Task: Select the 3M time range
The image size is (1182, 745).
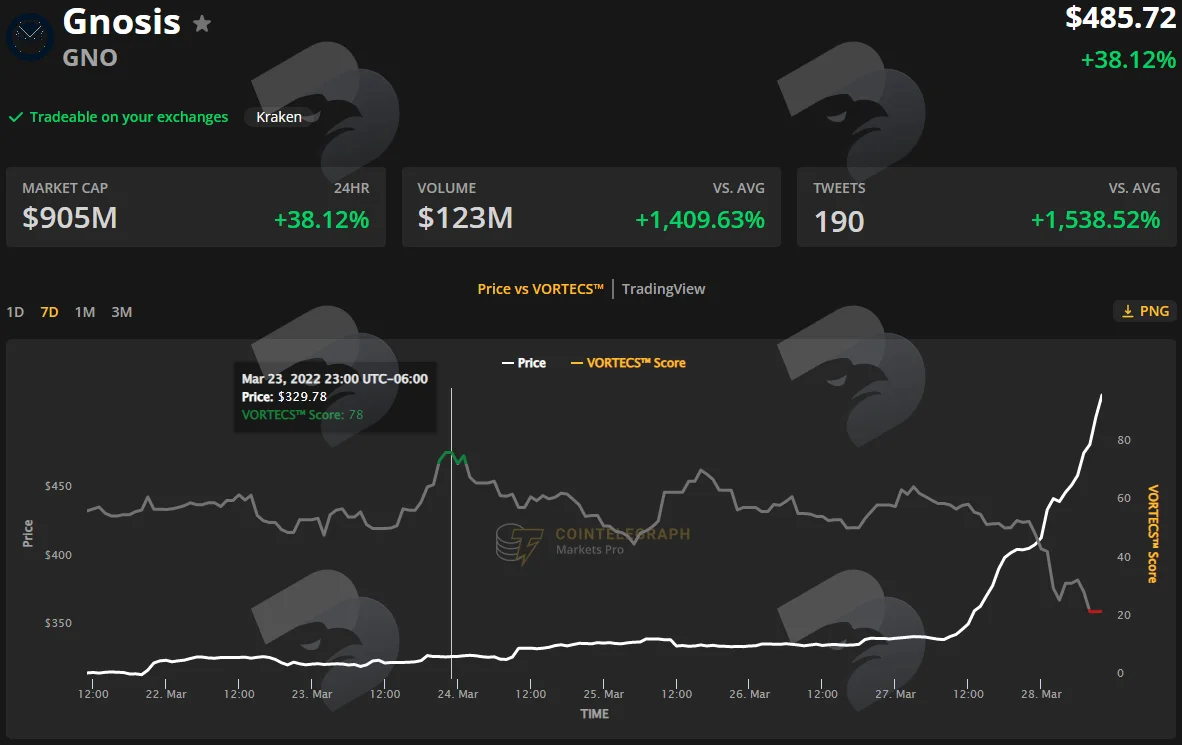Action: point(121,311)
